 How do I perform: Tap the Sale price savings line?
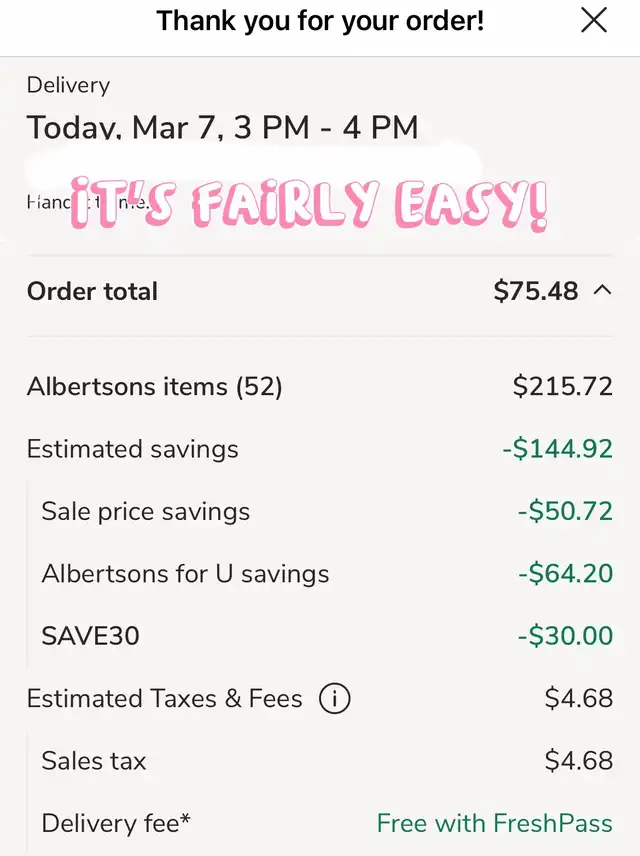146,512
